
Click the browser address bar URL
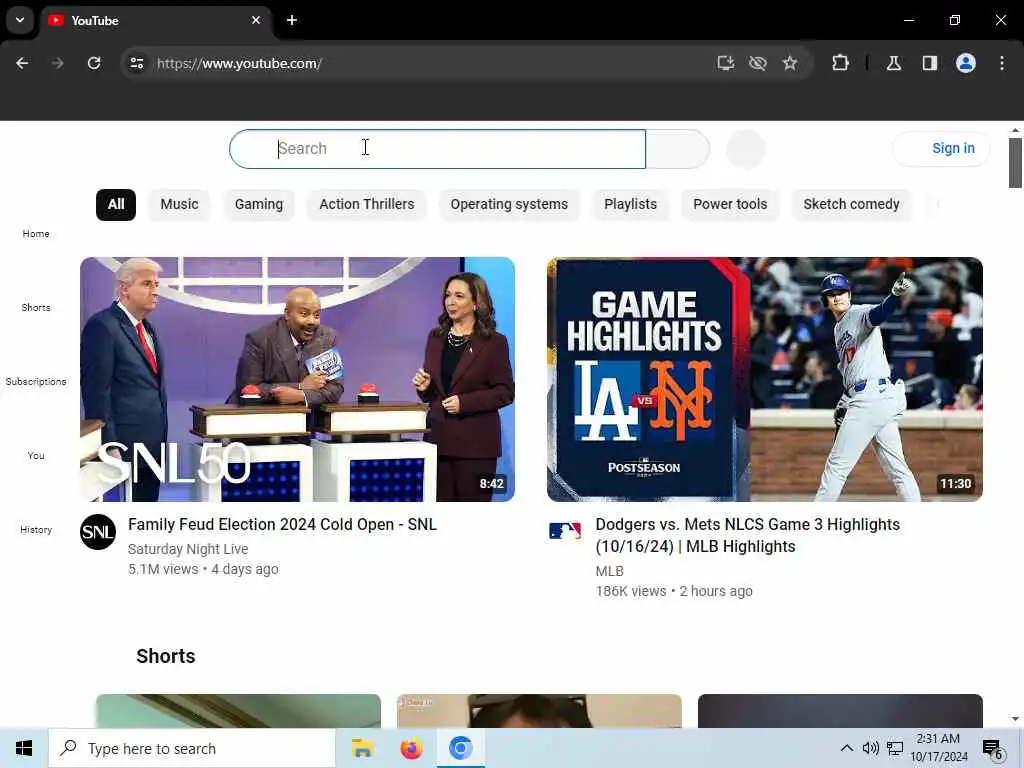[239, 63]
